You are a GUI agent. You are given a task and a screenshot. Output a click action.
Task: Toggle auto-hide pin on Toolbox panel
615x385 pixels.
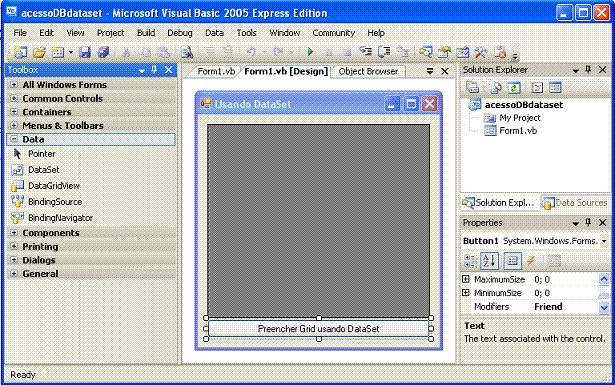(154, 70)
